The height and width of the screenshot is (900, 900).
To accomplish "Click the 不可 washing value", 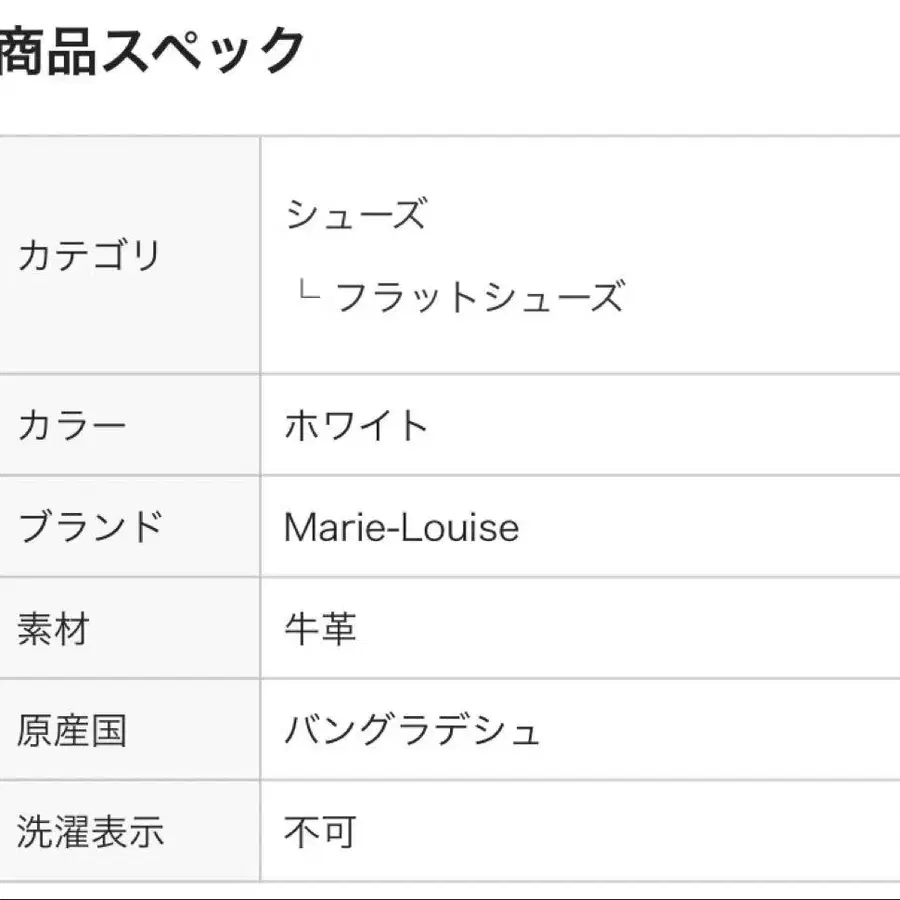I will coord(320,831).
